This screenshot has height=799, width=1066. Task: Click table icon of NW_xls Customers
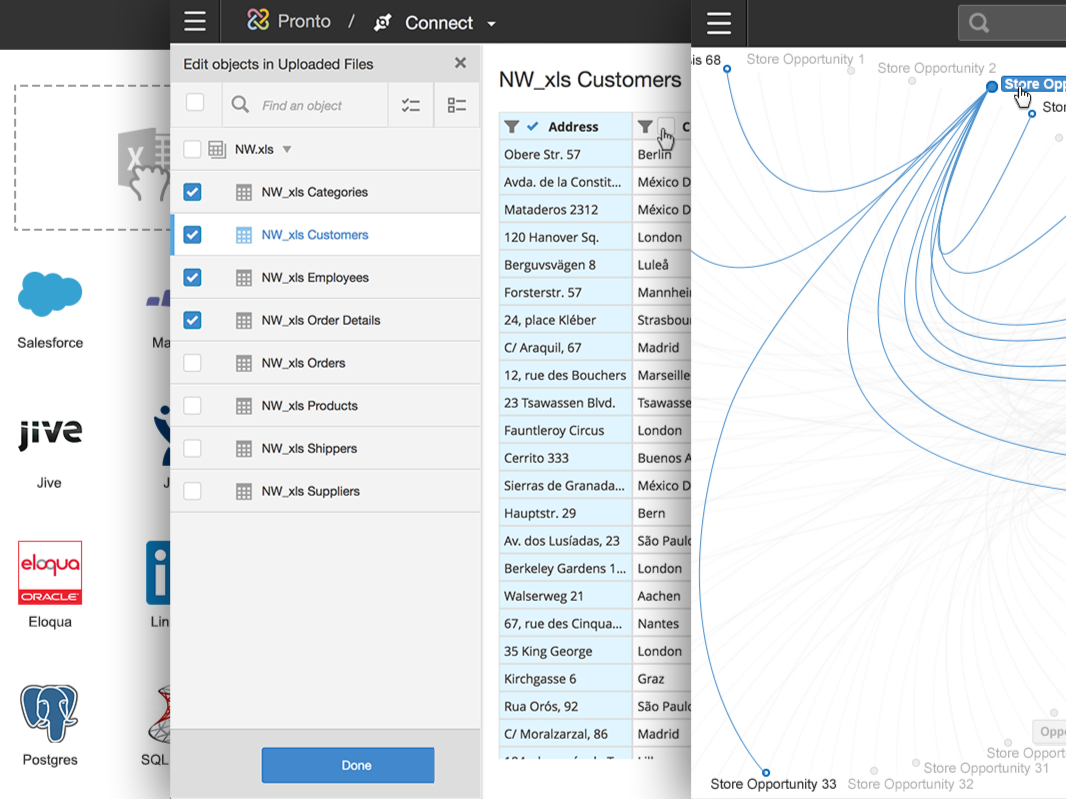point(244,235)
